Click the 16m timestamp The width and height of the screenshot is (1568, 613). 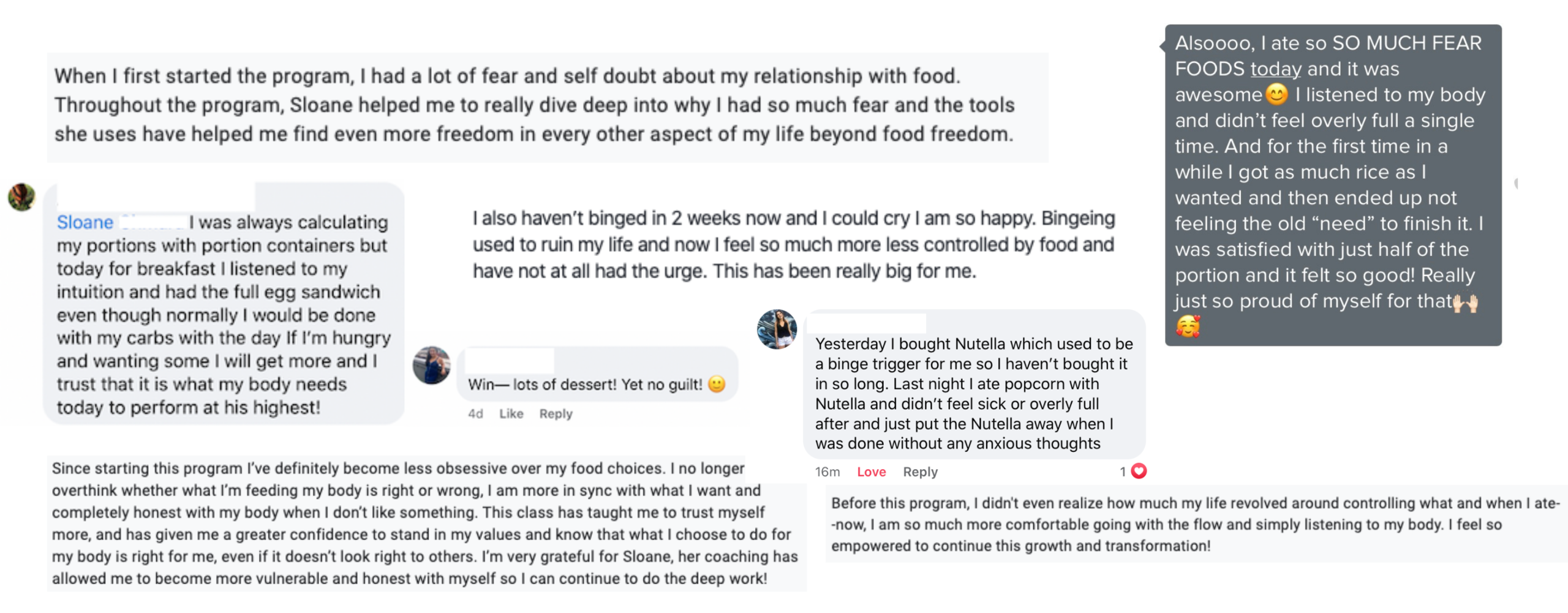tap(827, 472)
